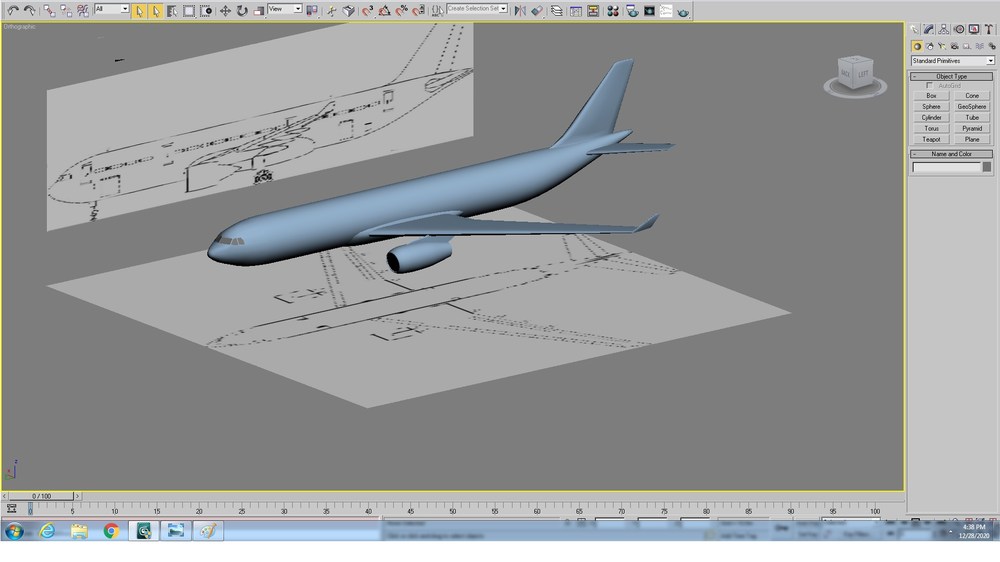Open Google Chrome from the taskbar
This screenshot has width=1000, height=562.
[111, 531]
